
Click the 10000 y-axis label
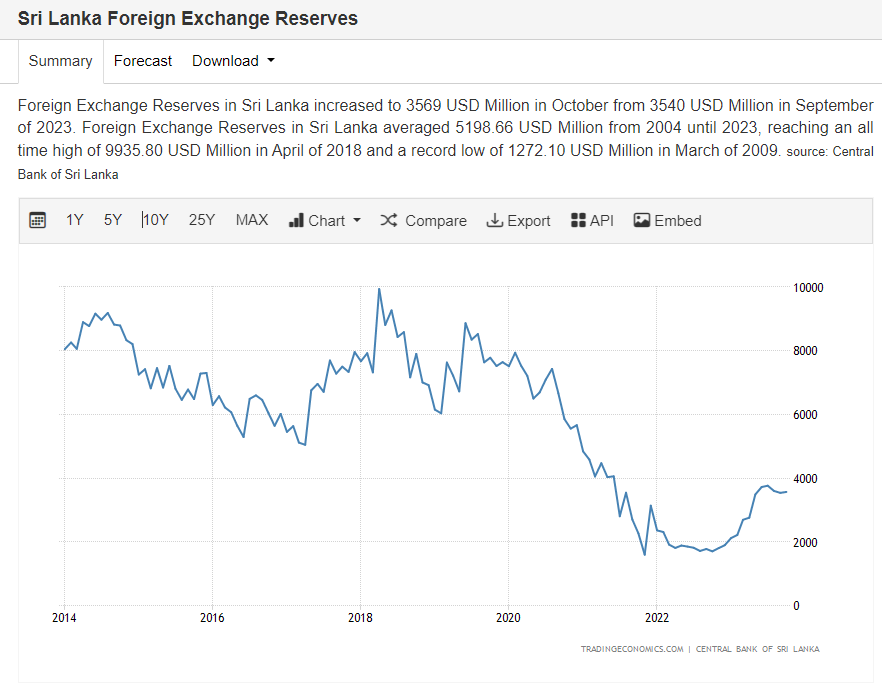pos(808,287)
